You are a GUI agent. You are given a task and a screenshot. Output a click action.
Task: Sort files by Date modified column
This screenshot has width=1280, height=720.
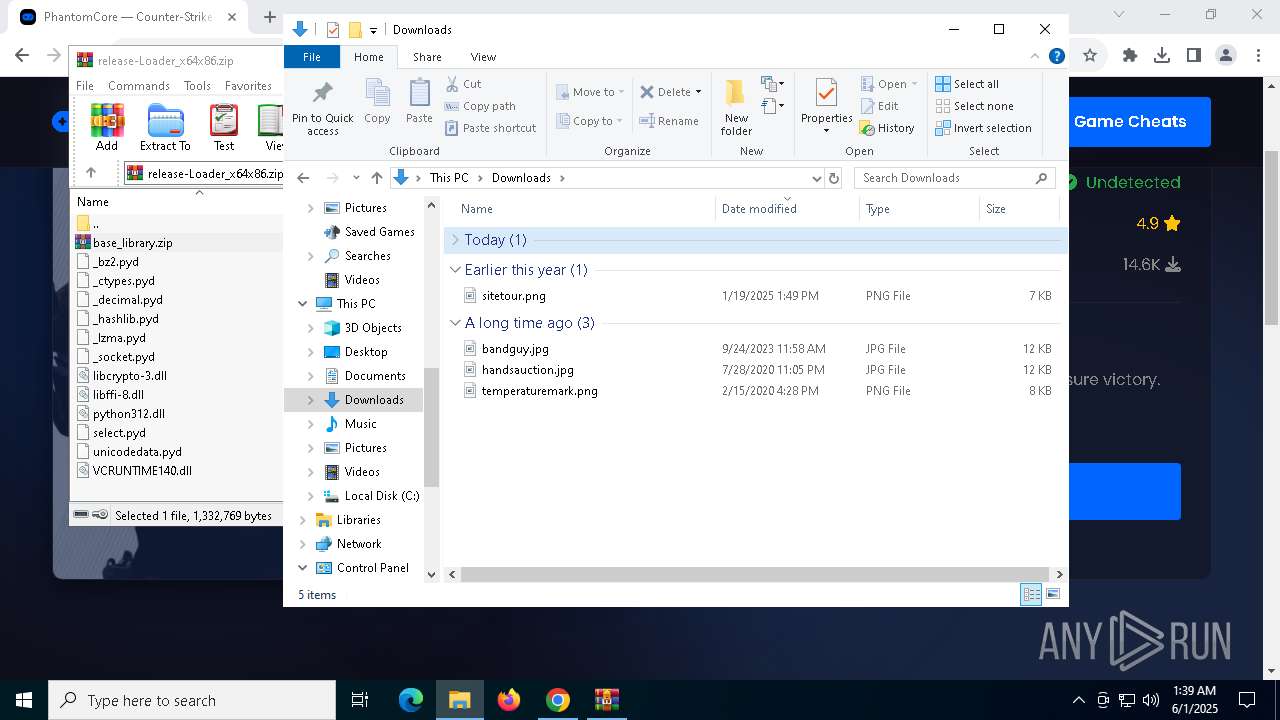click(788, 209)
